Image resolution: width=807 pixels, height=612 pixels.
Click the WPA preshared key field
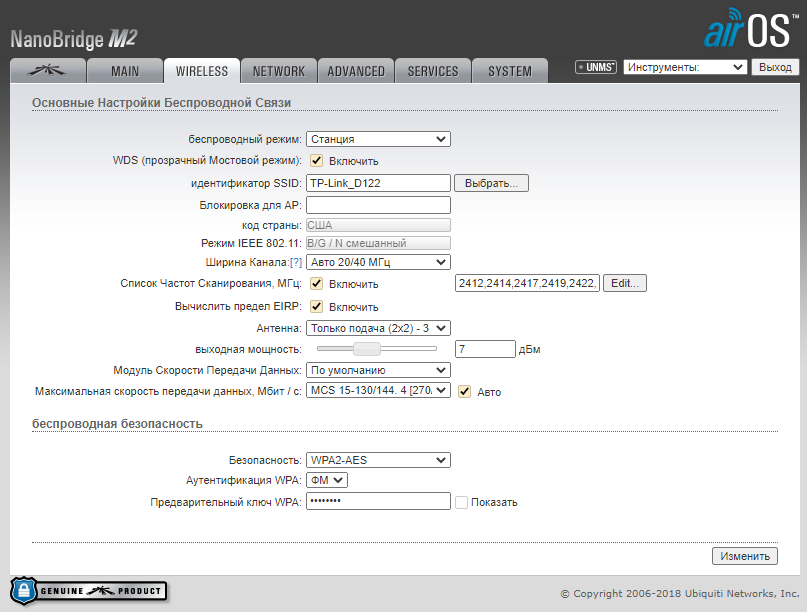pos(378,501)
